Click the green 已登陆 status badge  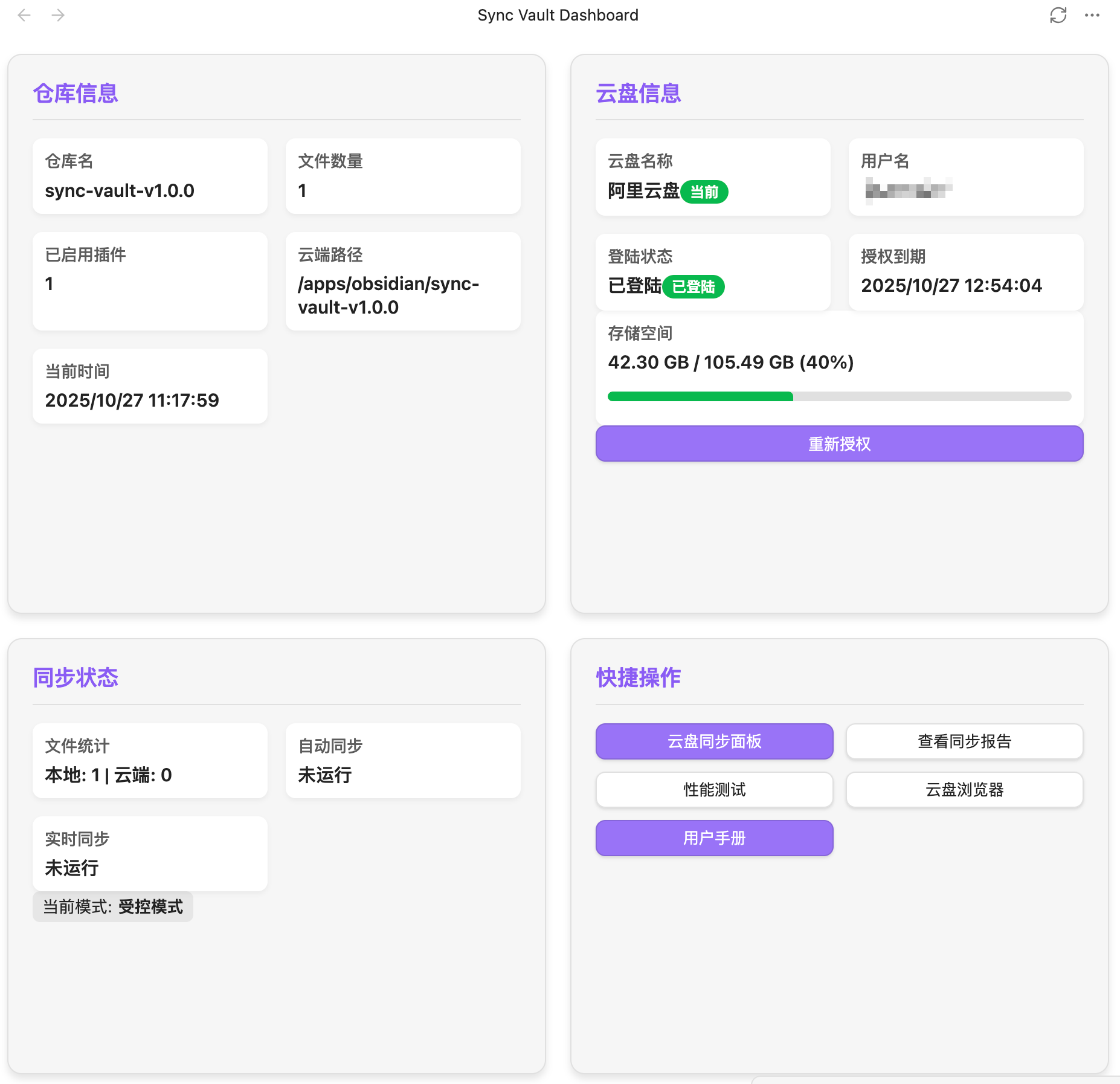(x=694, y=286)
